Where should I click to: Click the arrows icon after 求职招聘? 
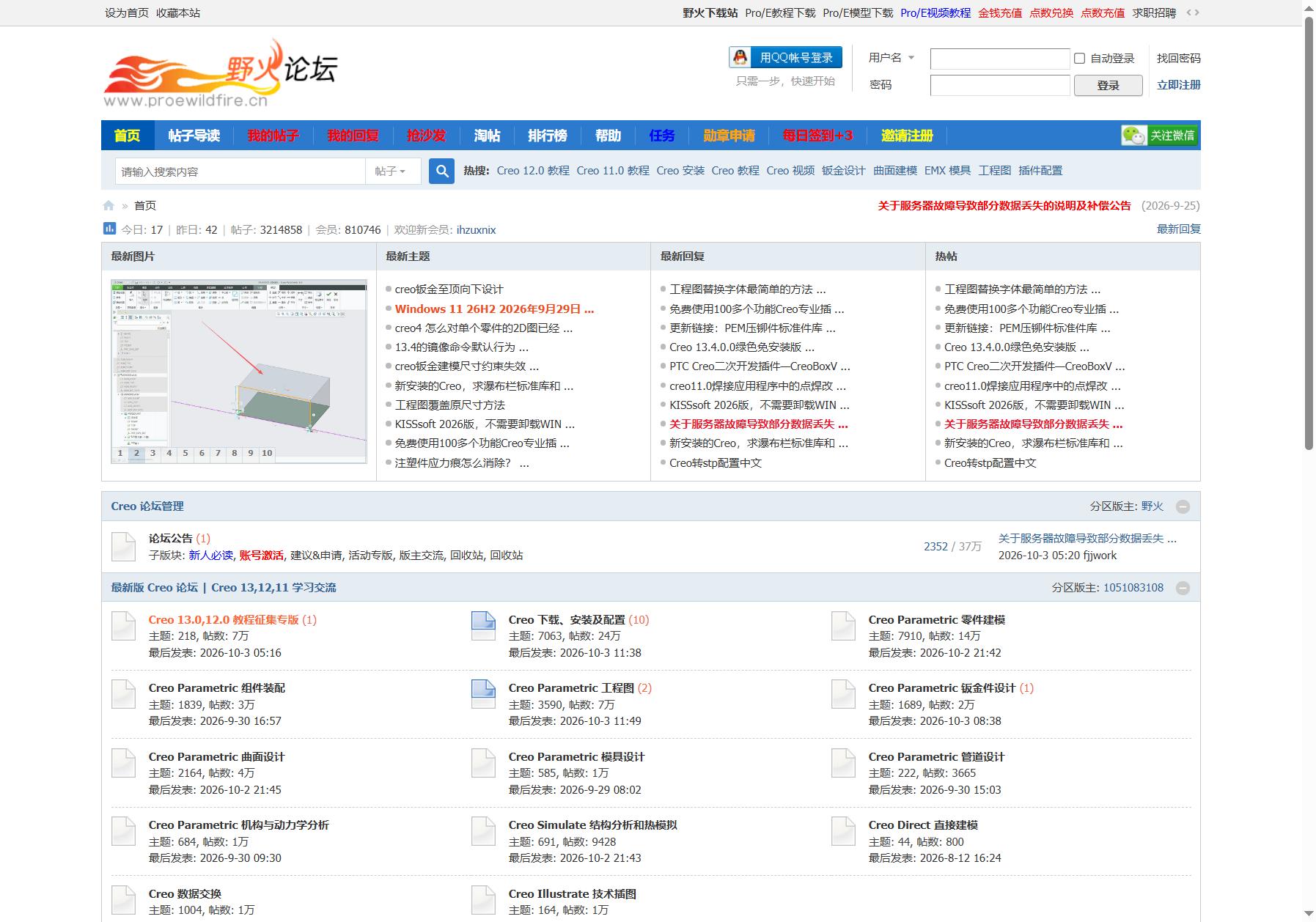pyautogui.click(x=1193, y=12)
